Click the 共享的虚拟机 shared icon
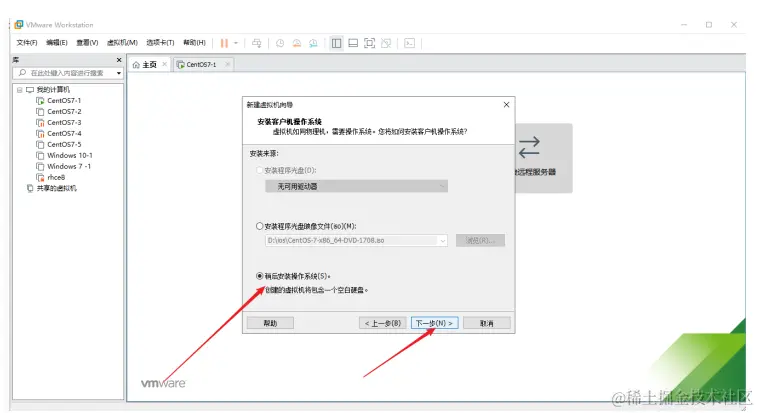Screen dimensions: 759x413 pos(30,188)
